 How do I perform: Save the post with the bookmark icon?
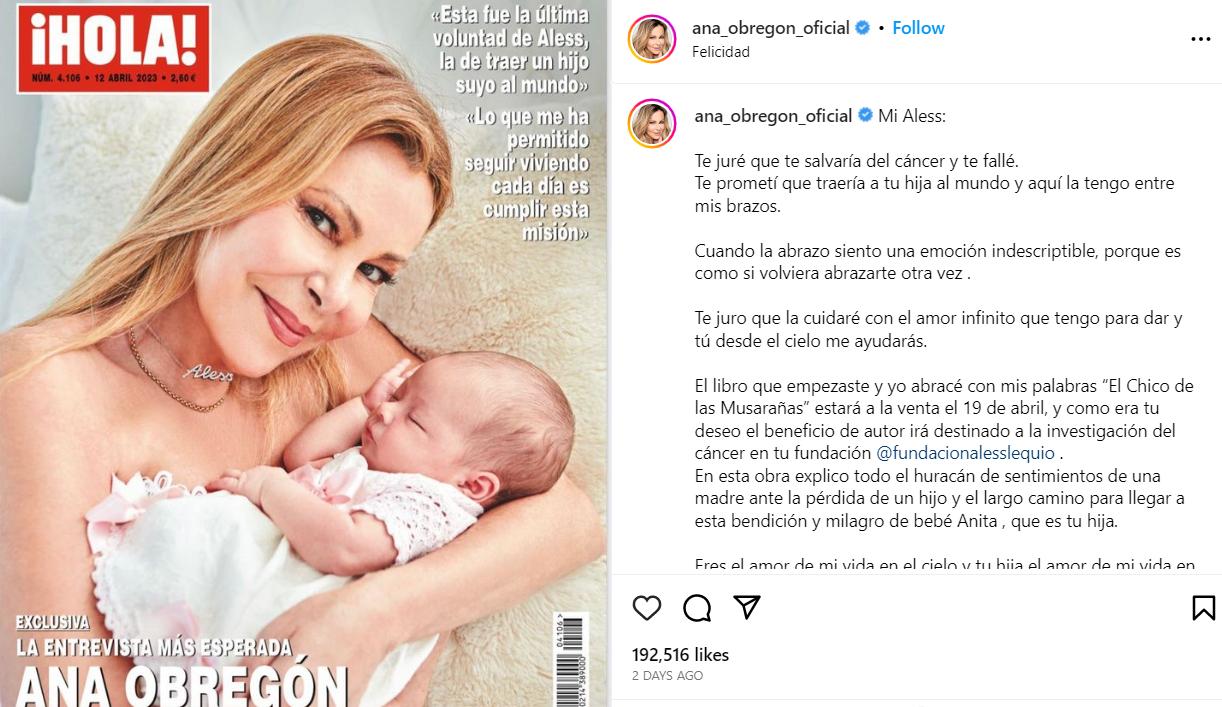1204,607
